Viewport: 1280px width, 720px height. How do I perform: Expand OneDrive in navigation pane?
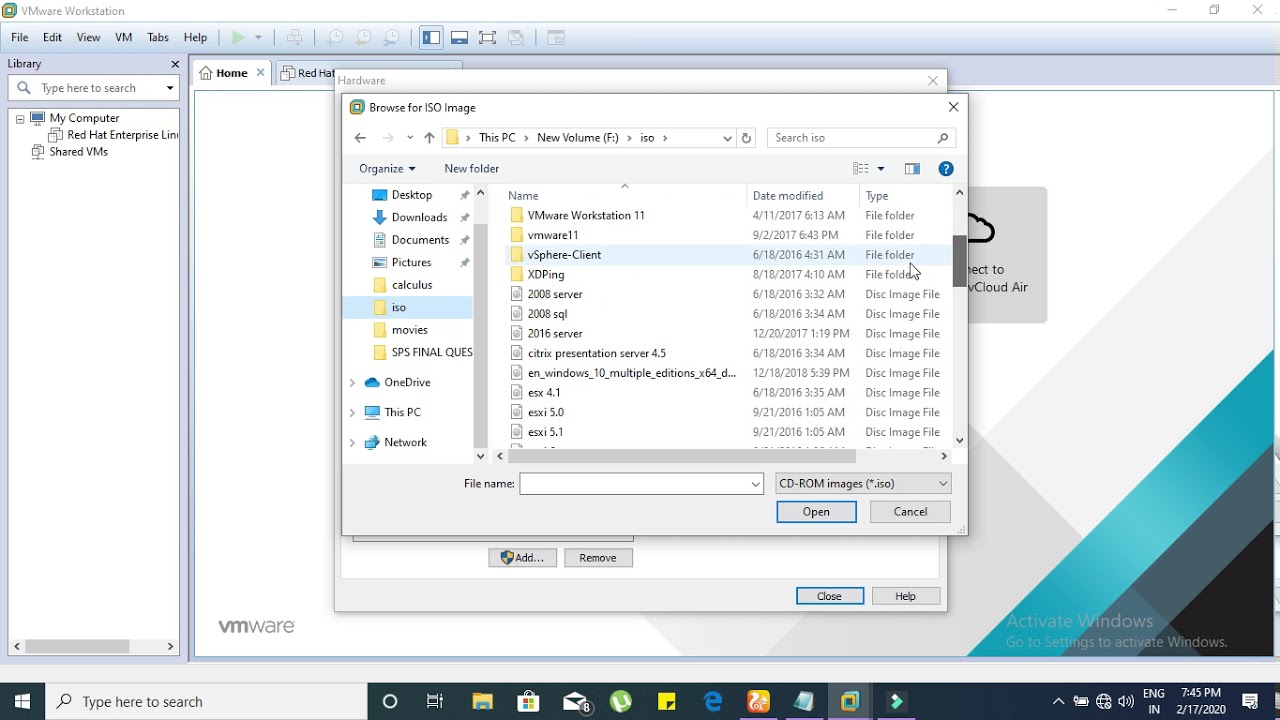352,383
